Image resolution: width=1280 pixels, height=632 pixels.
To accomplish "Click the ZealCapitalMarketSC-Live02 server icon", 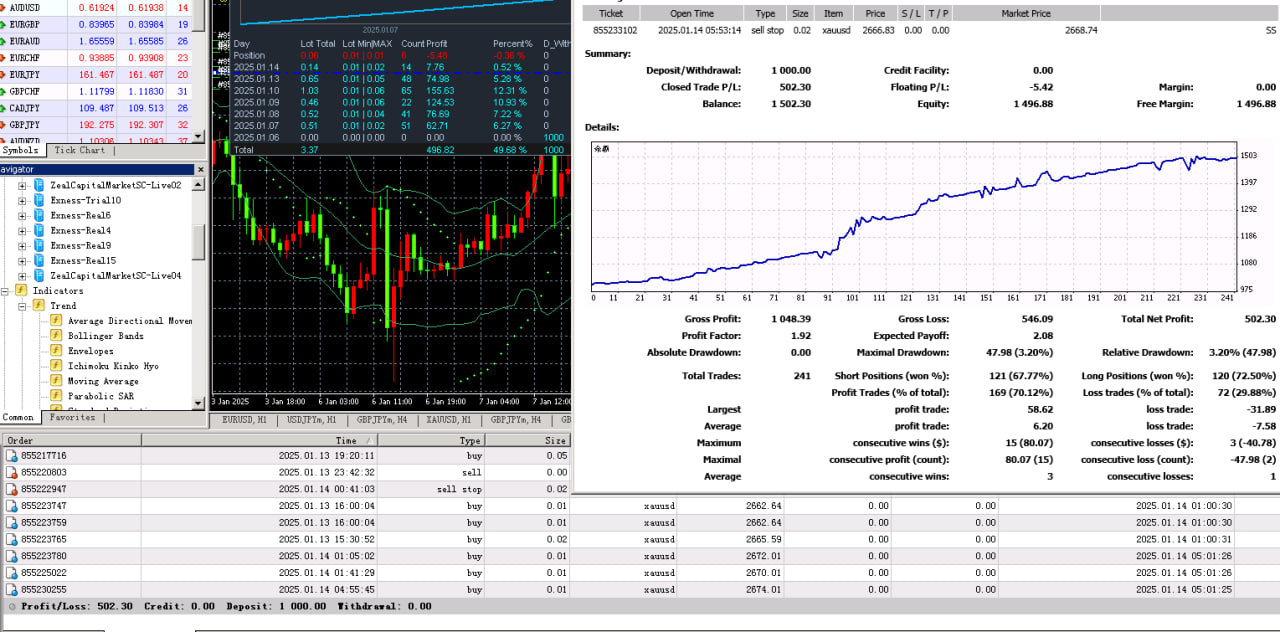I will click(39, 185).
